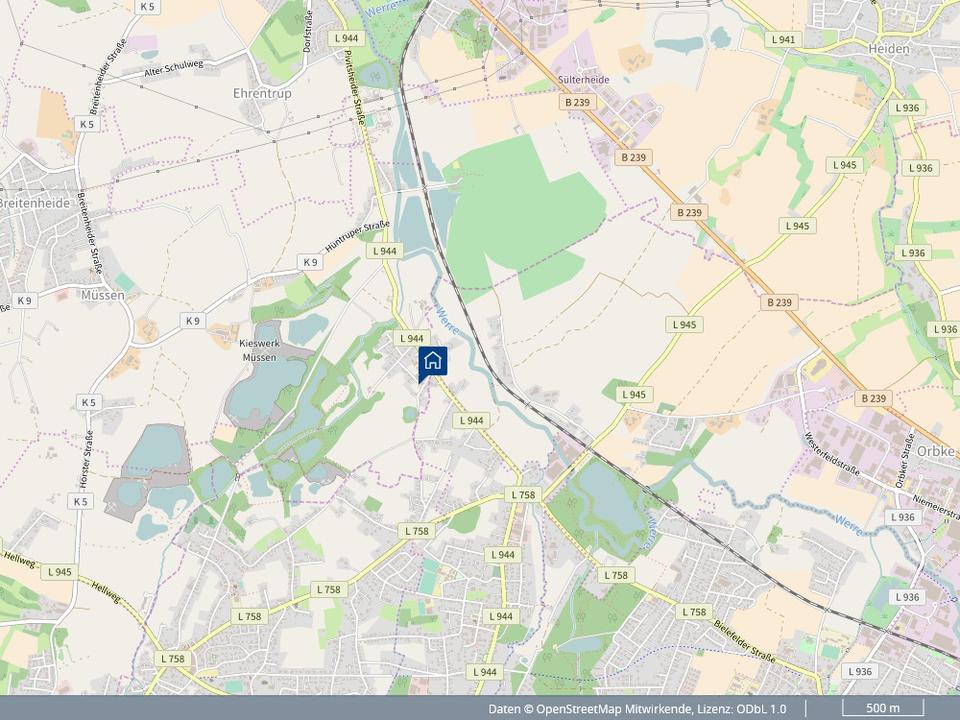This screenshot has height=720, width=960.
Task: Click the Sülterheide area label
Action: point(583,80)
